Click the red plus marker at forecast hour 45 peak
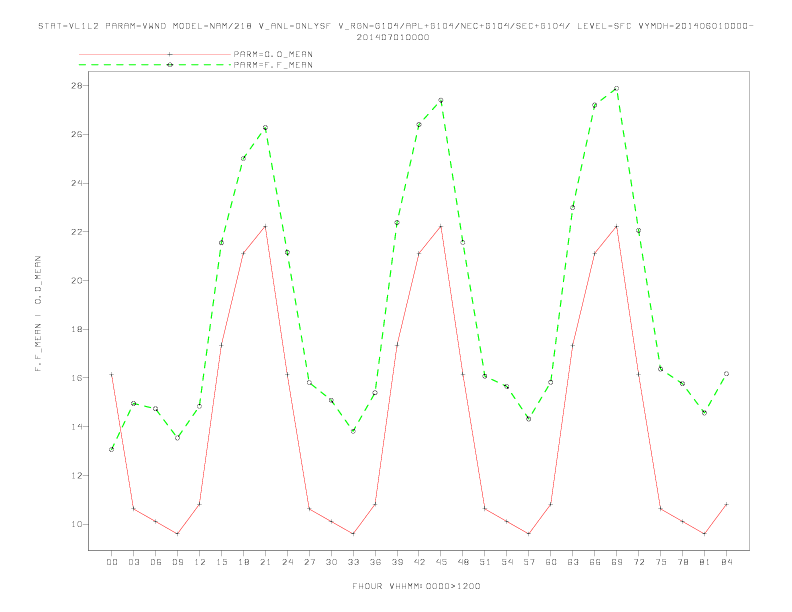Screen dimensions: 792x612 tap(441, 226)
